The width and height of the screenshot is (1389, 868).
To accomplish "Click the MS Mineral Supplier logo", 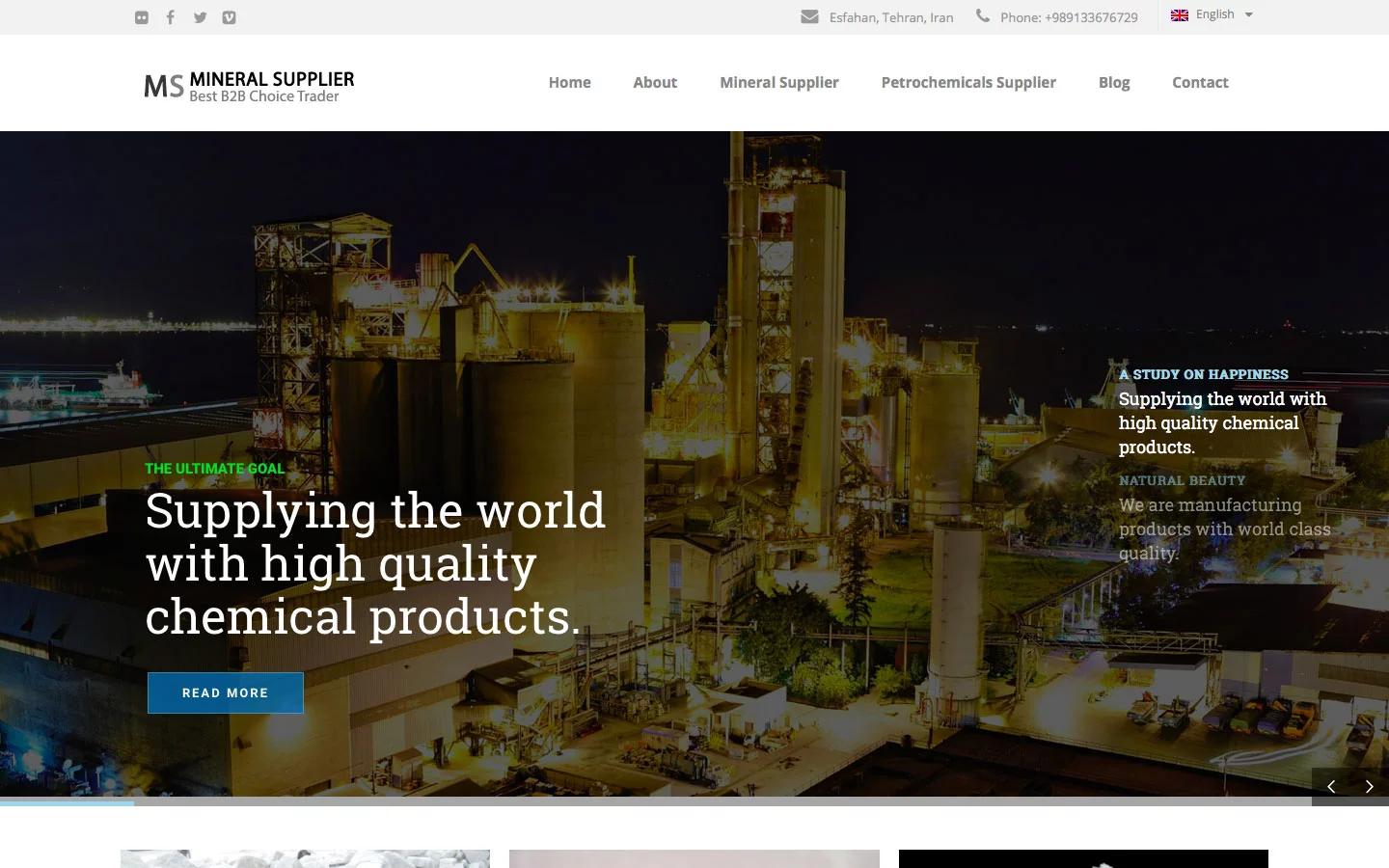I will click(x=249, y=86).
